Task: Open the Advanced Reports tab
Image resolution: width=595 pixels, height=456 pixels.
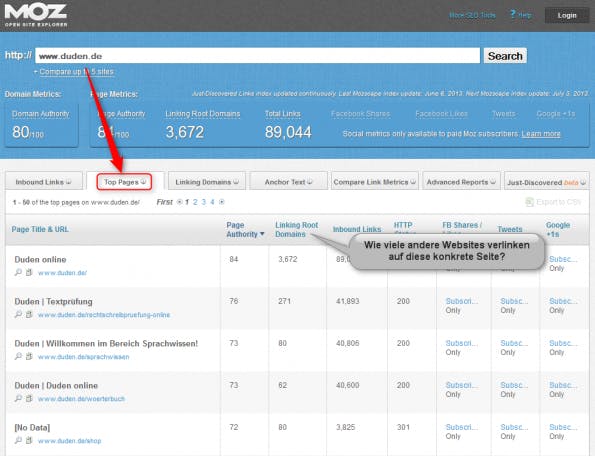Action: tap(461, 182)
